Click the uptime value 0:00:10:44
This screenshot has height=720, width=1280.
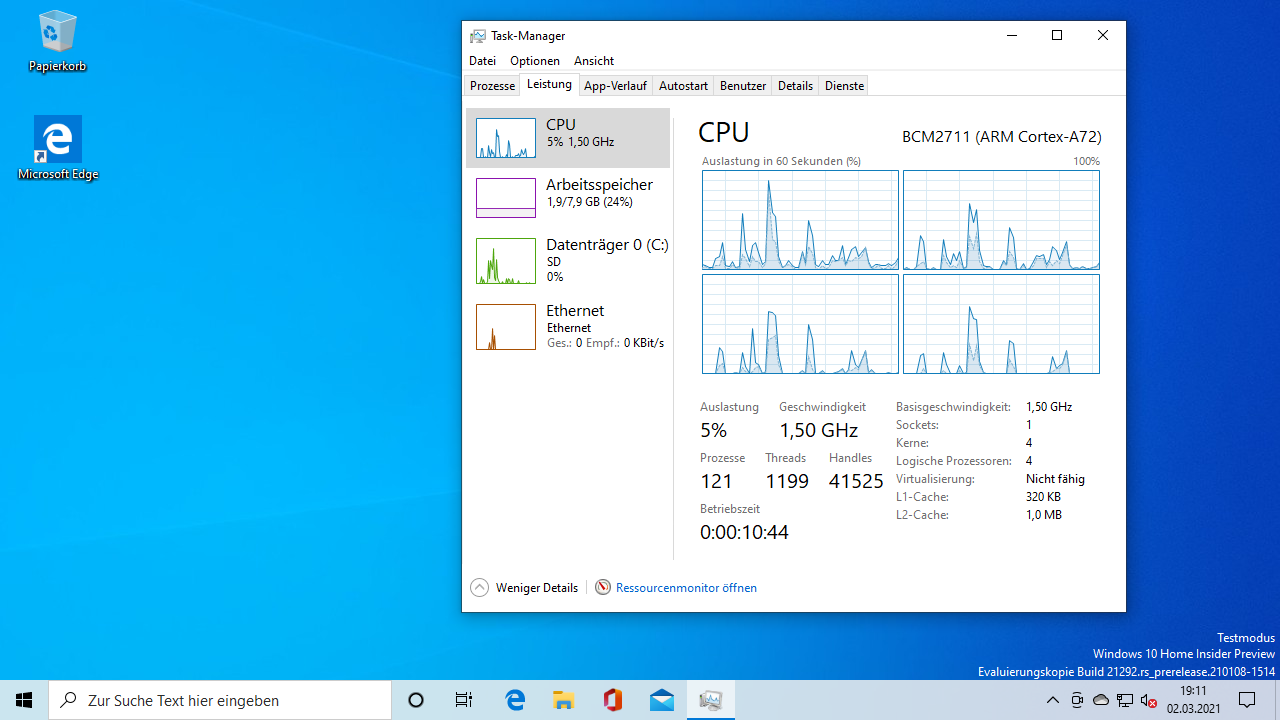tap(744, 532)
